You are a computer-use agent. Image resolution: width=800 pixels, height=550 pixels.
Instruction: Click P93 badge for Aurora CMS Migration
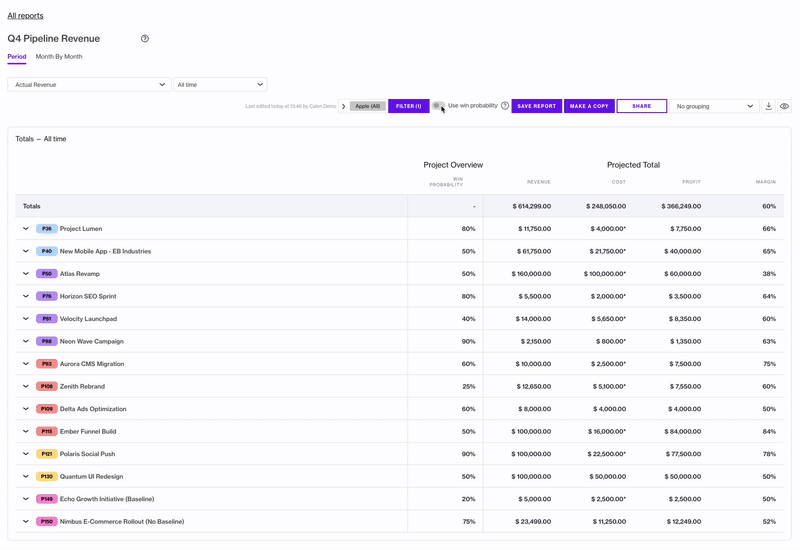pyautogui.click(x=46, y=364)
